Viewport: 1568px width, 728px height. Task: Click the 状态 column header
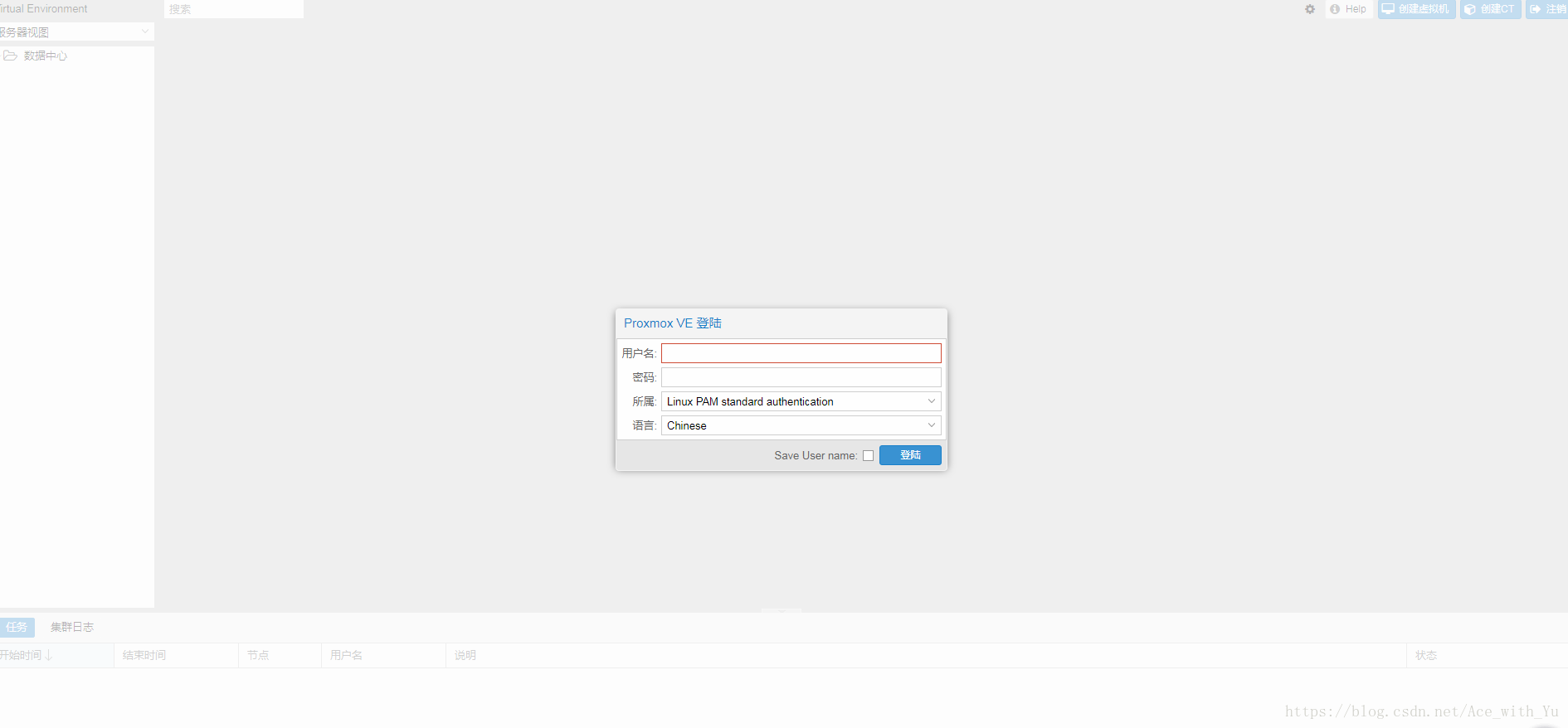coord(1488,655)
